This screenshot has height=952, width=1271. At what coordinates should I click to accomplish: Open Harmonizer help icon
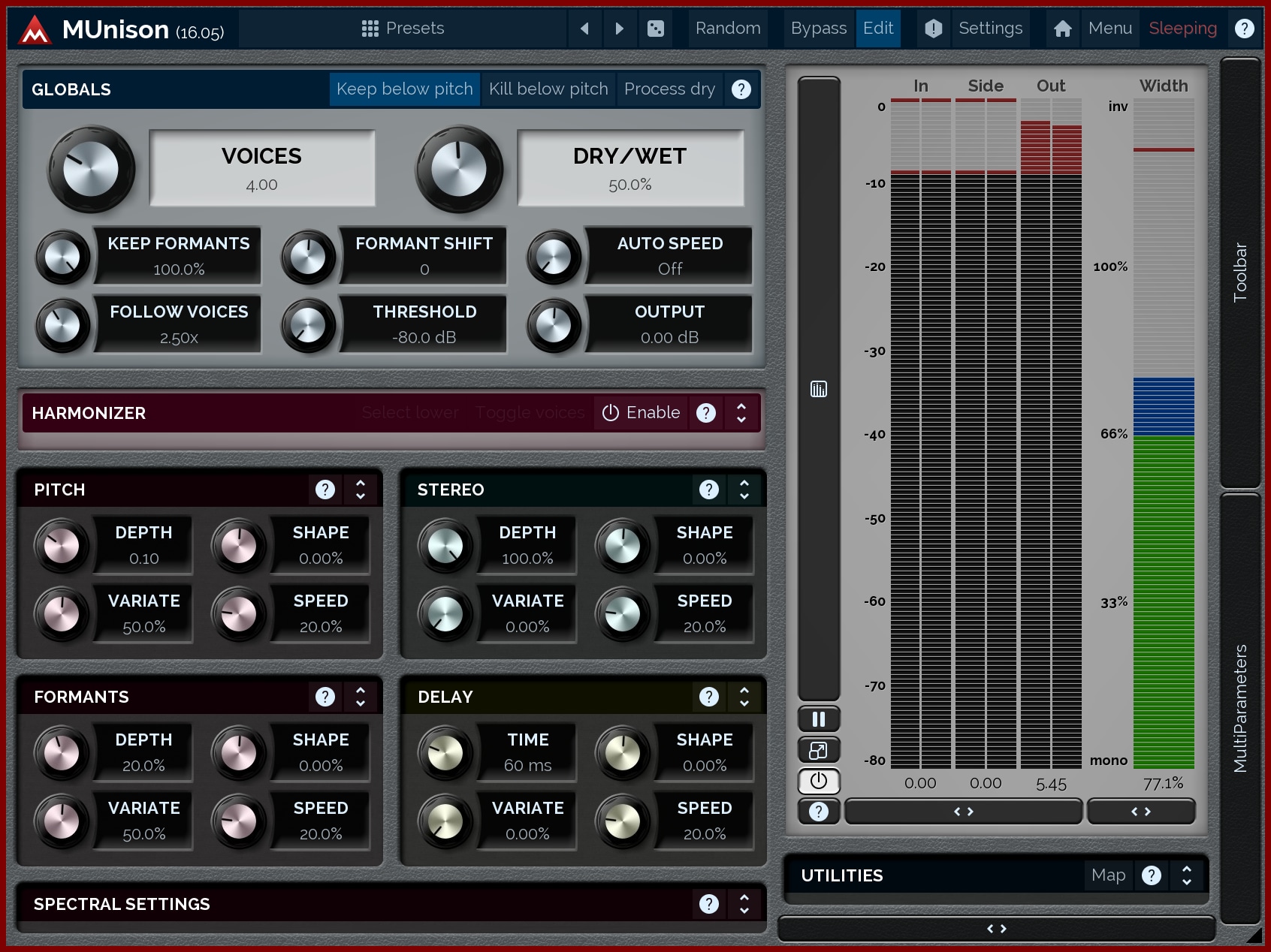click(706, 413)
